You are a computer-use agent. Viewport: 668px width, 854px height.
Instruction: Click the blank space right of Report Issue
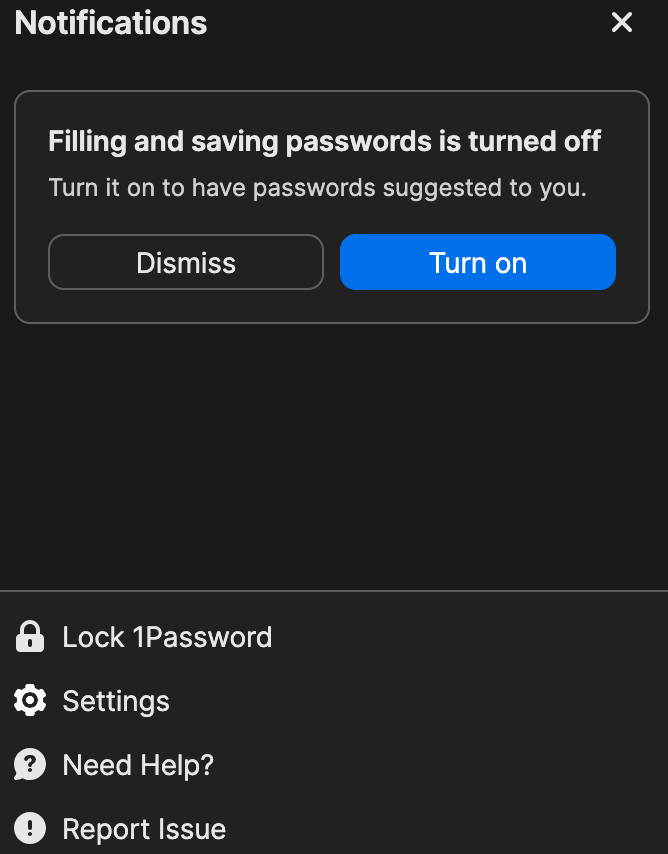[x=450, y=829]
